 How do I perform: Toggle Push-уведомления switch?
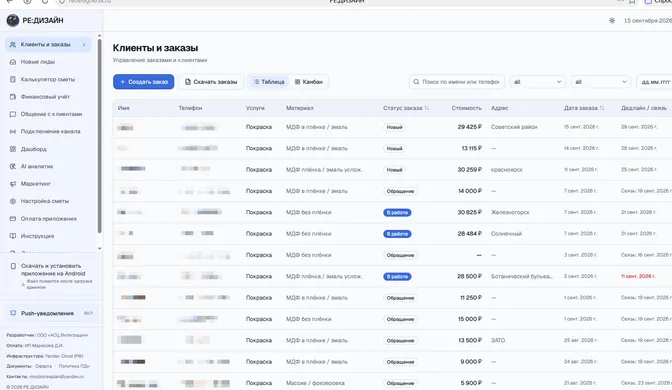tap(88, 313)
